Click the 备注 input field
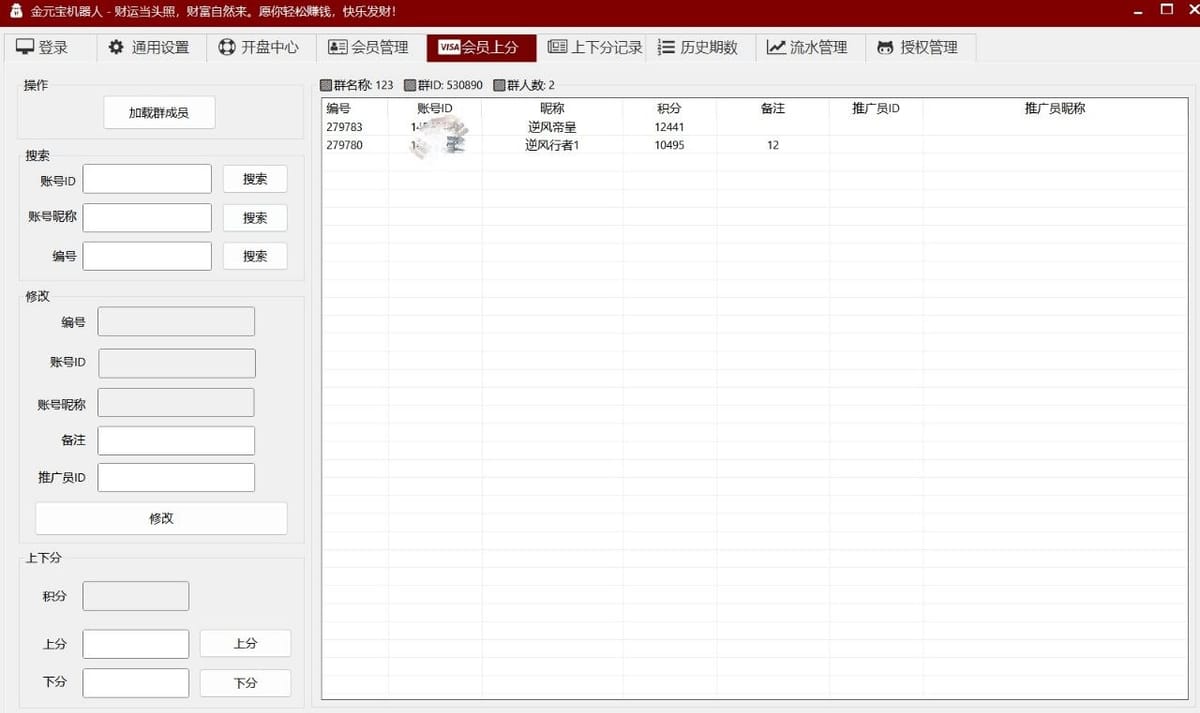This screenshot has height=713, width=1200. [x=176, y=440]
